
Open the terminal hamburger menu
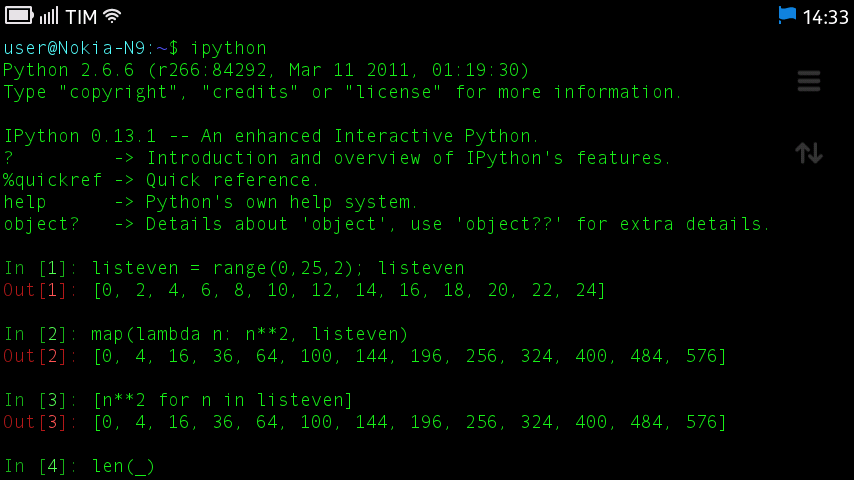(x=808, y=82)
